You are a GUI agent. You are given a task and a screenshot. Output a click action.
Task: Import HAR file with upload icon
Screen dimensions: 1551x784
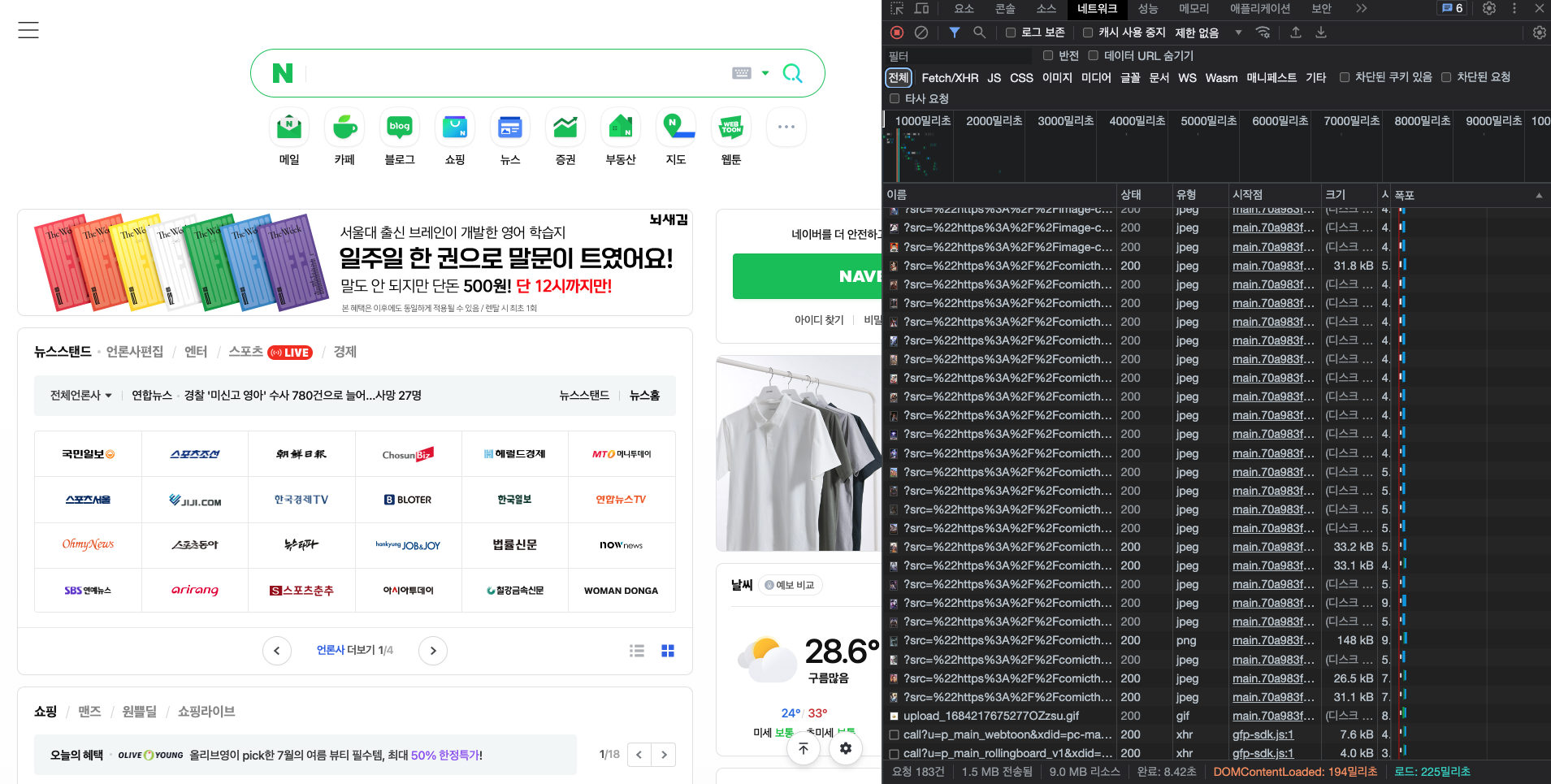[1296, 32]
